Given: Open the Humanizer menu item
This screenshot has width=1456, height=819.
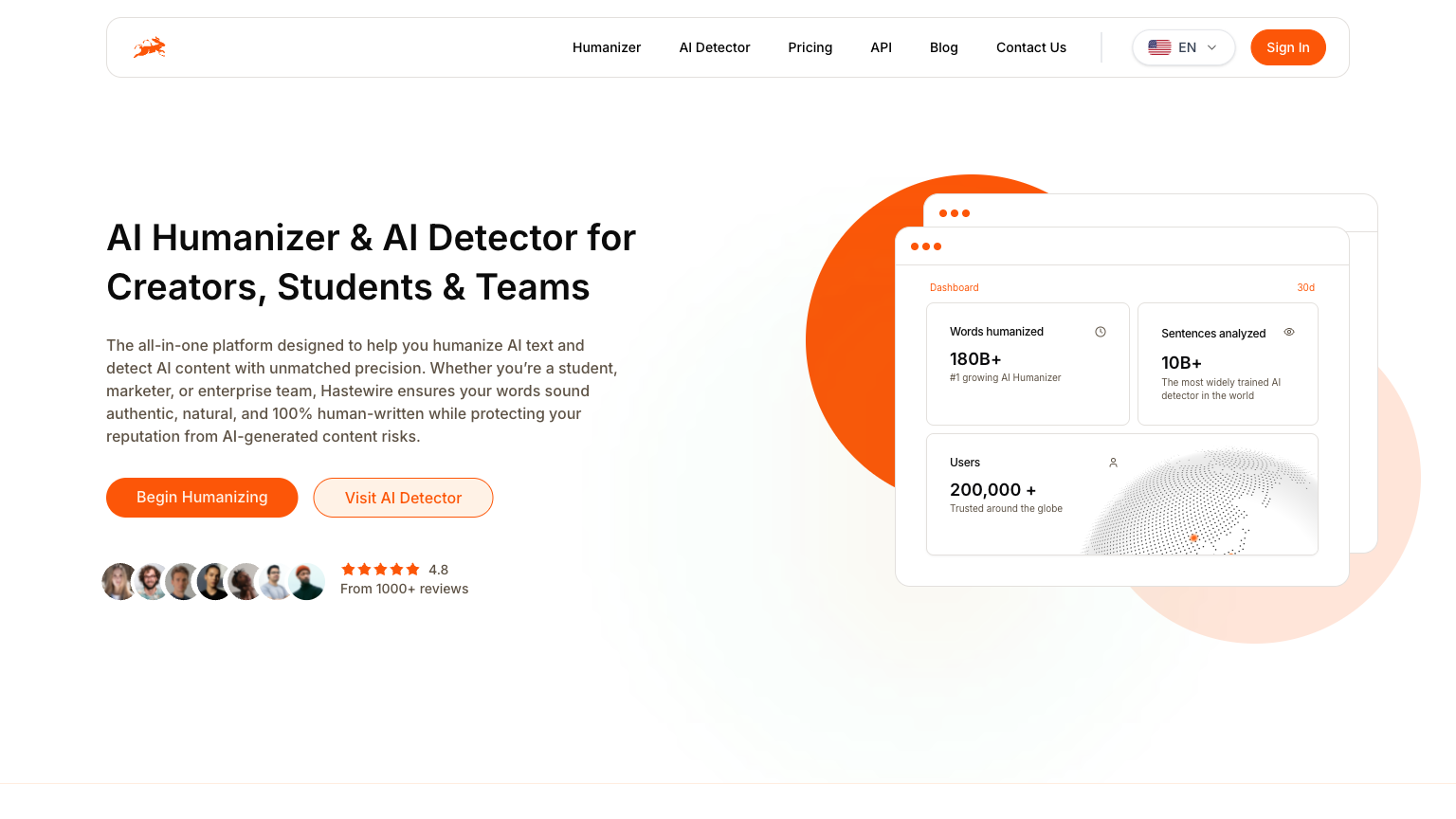Looking at the screenshot, I should pyautogui.click(x=607, y=47).
